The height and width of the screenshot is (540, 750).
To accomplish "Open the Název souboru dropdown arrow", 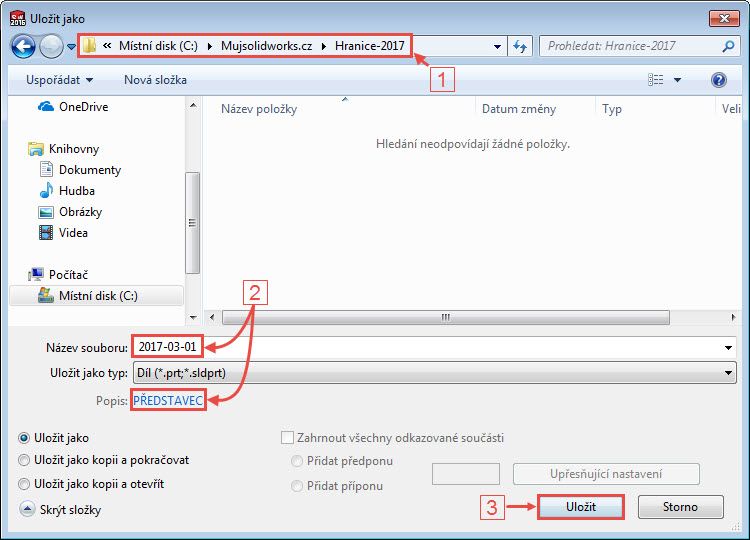I will [728, 348].
